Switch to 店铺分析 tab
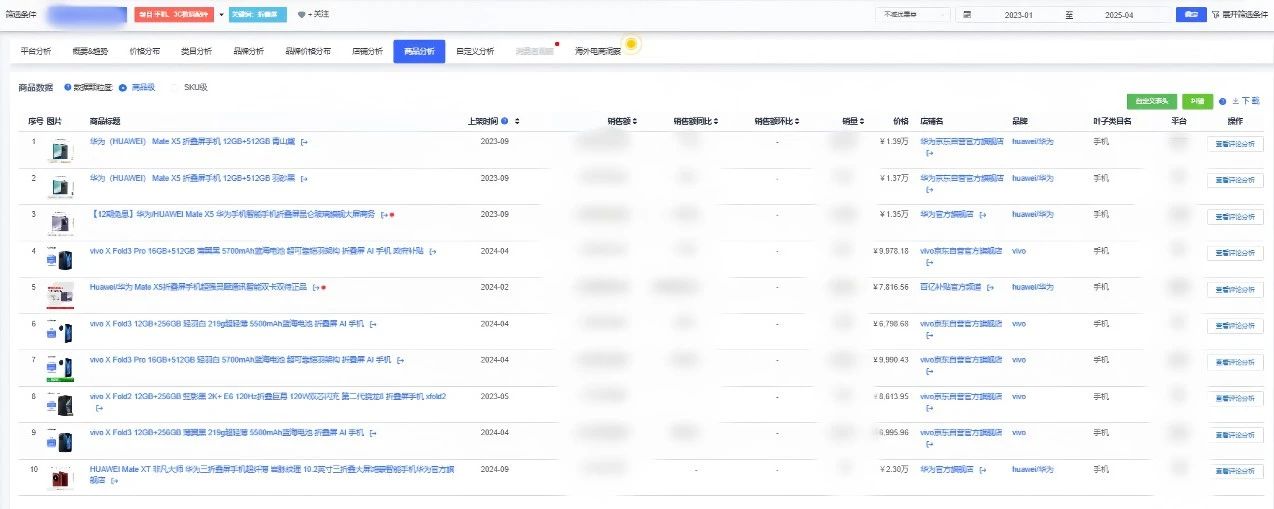This screenshot has width=1274, height=509. (368, 51)
